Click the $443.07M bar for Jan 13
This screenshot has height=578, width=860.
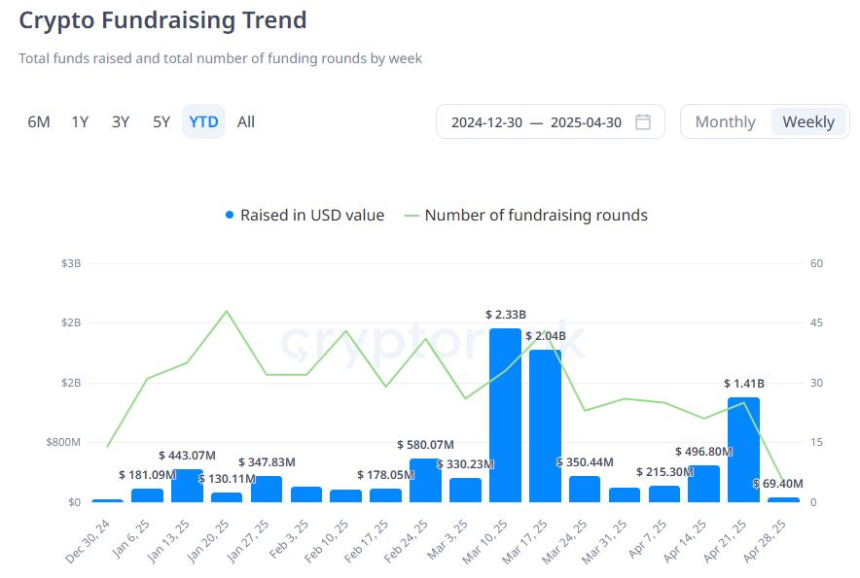tap(187, 485)
